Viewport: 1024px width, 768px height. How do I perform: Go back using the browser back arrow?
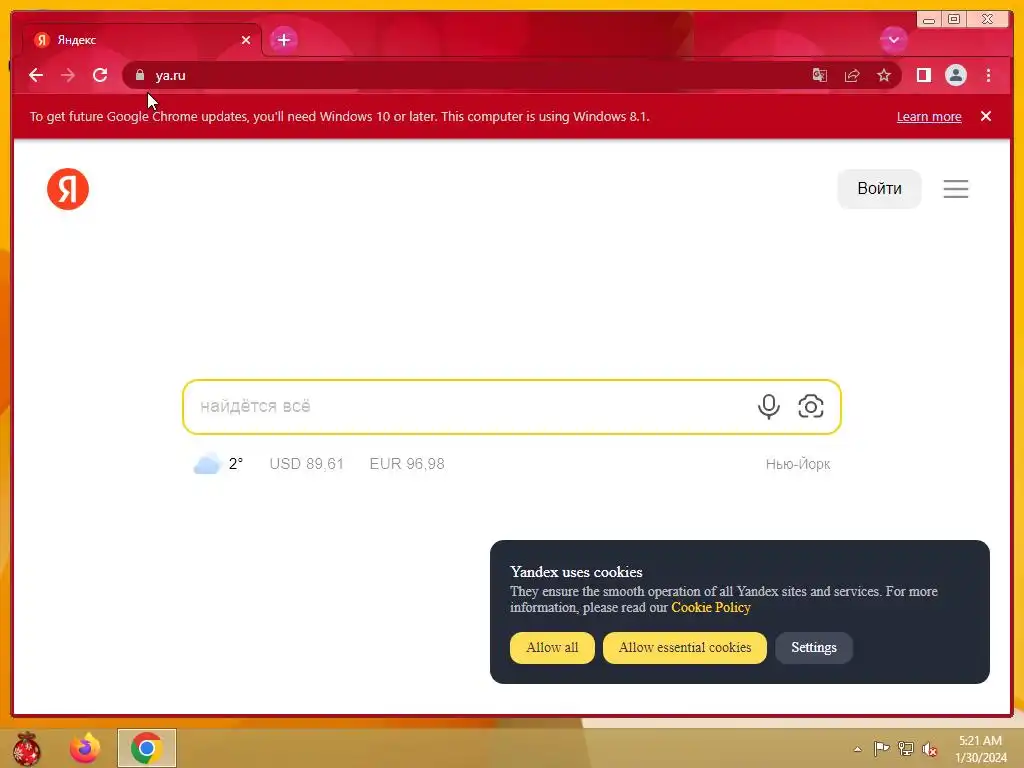36,75
